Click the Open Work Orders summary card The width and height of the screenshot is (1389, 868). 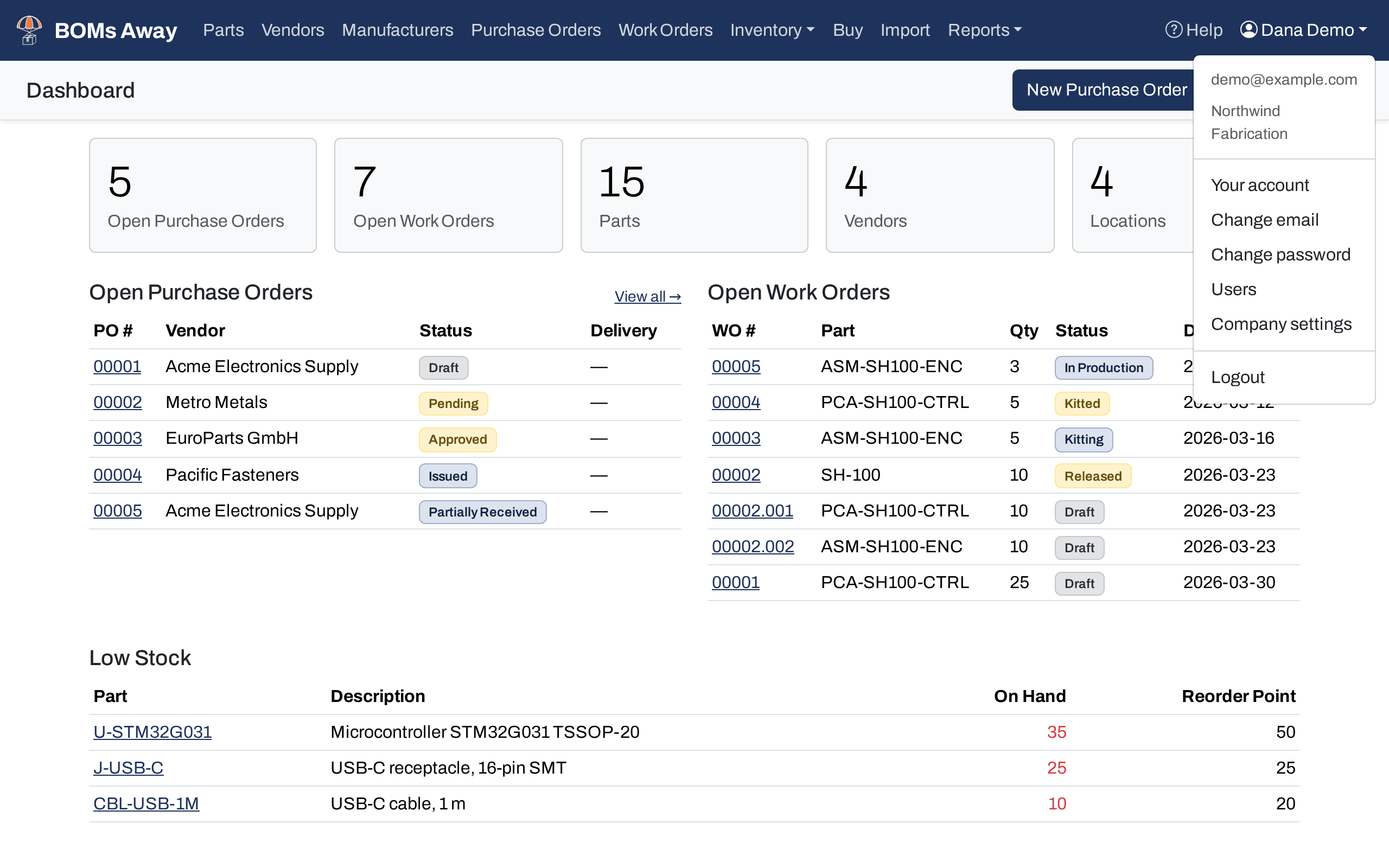tap(448, 195)
